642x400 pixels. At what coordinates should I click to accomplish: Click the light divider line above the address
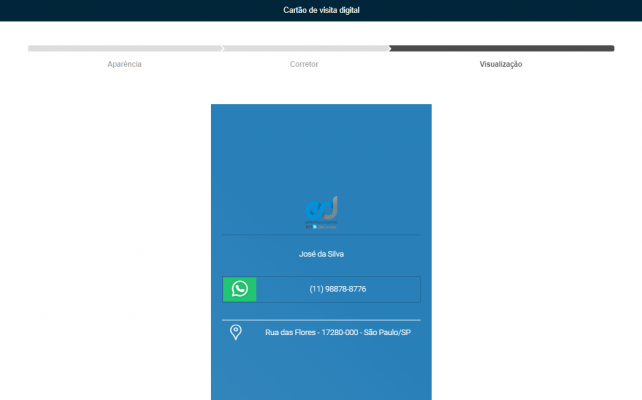(321, 320)
